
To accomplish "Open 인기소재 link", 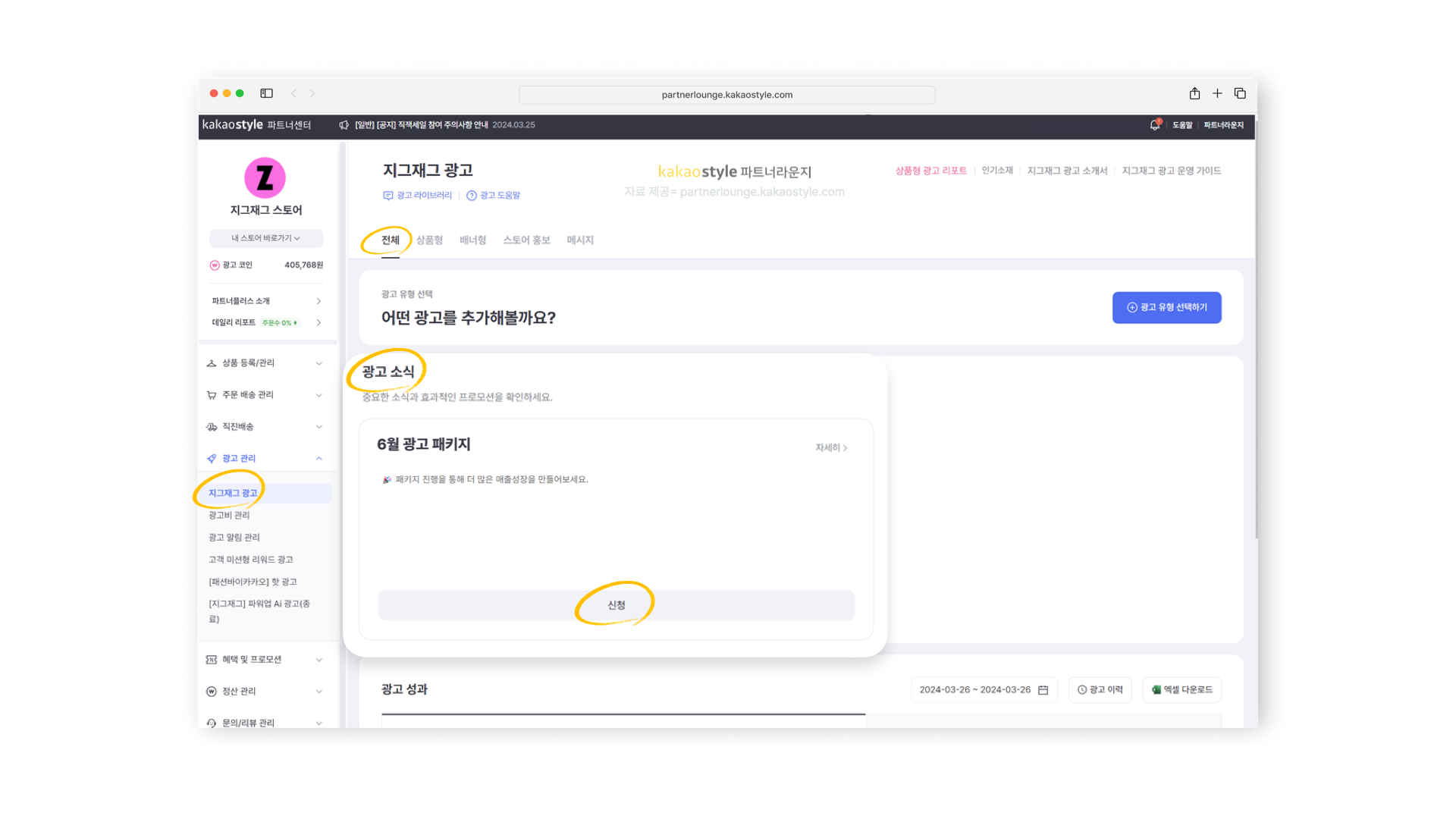I will (997, 171).
